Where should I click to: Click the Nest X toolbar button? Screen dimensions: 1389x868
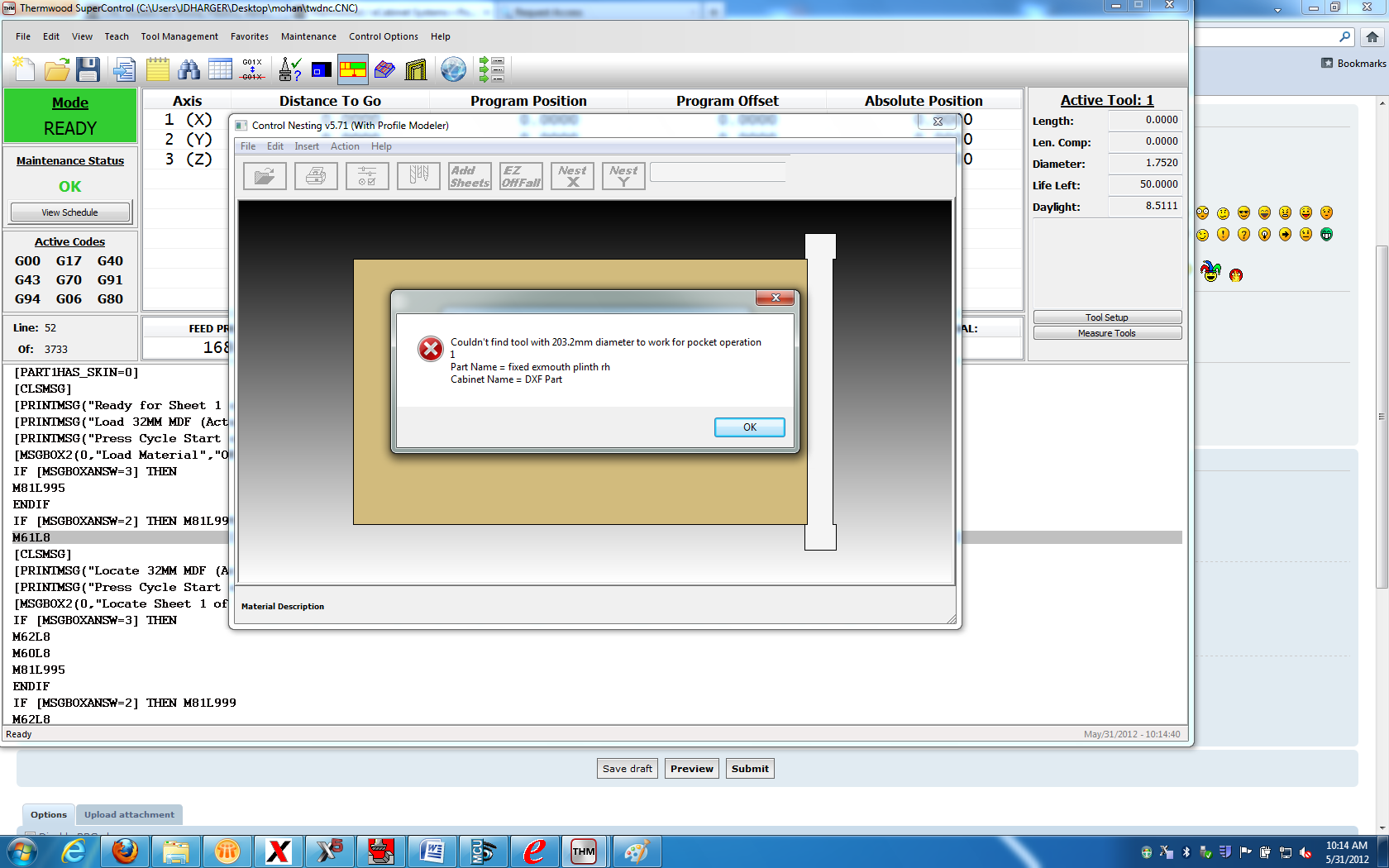point(572,176)
